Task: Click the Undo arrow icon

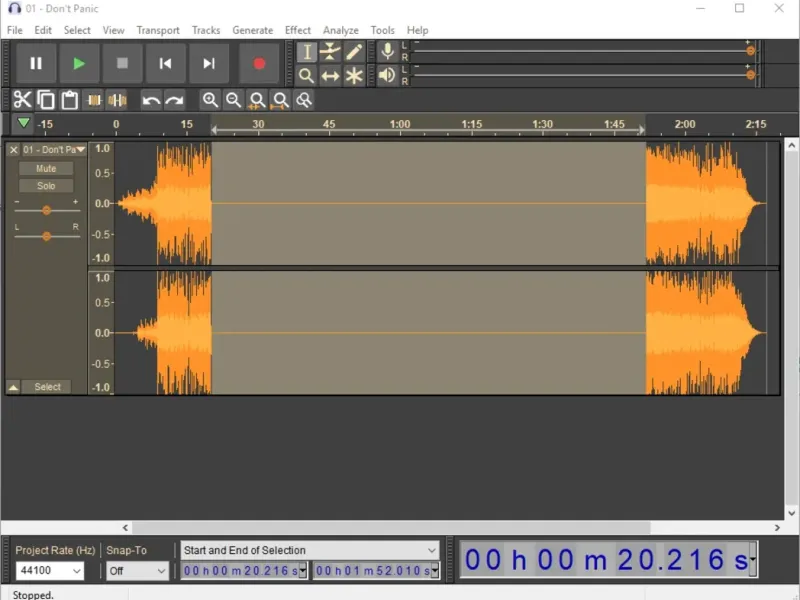Action: [x=151, y=100]
